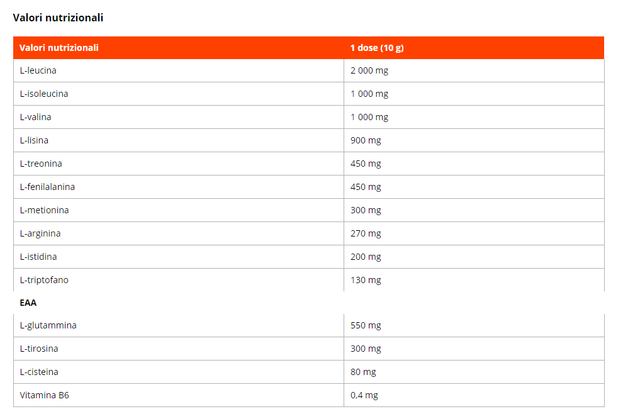Viewport: 640px width, 419px height.
Task: Click the L-fenilalanina row label
Action: point(47,187)
